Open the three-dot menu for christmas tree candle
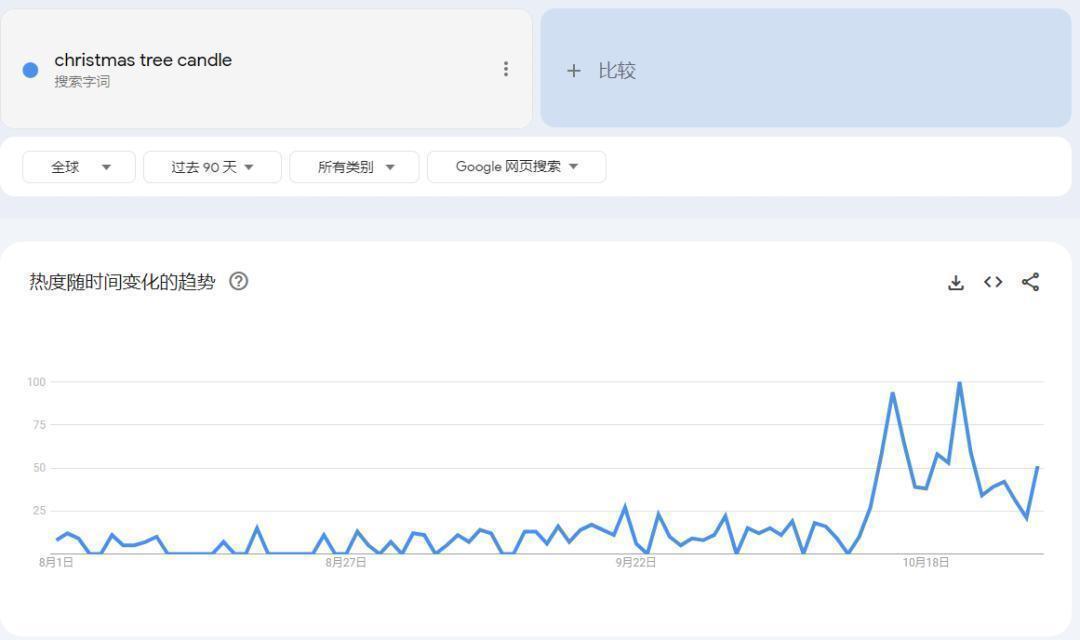The width and height of the screenshot is (1080, 640). [x=506, y=69]
